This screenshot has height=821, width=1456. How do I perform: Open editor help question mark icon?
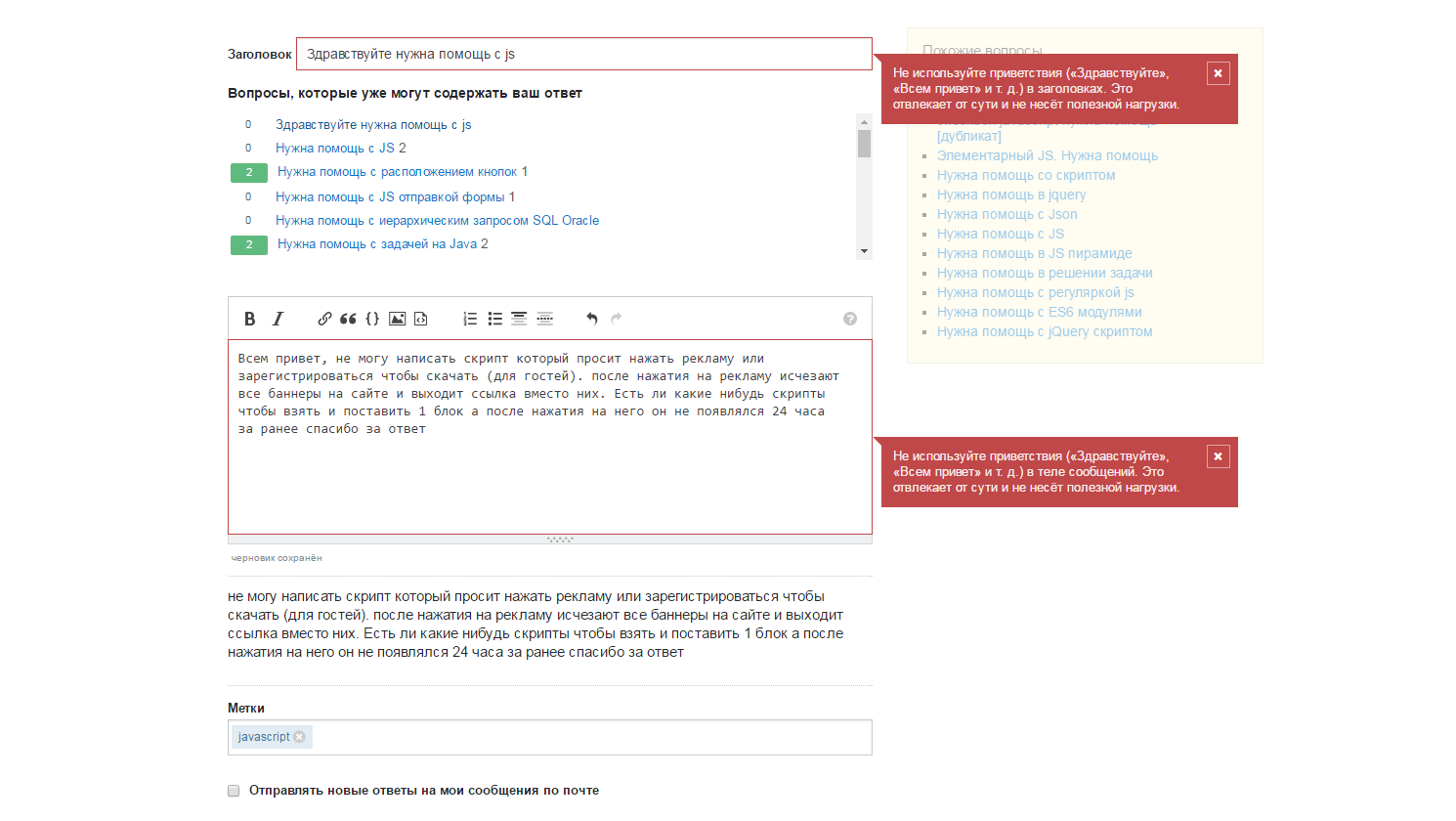point(850,319)
